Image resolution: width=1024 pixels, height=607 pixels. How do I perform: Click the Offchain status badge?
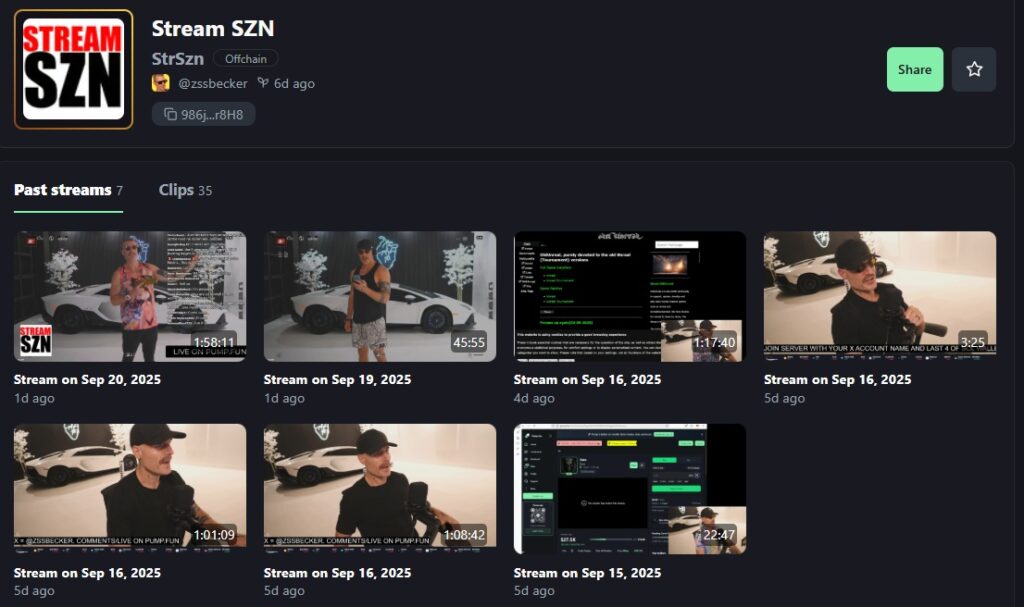coord(245,58)
